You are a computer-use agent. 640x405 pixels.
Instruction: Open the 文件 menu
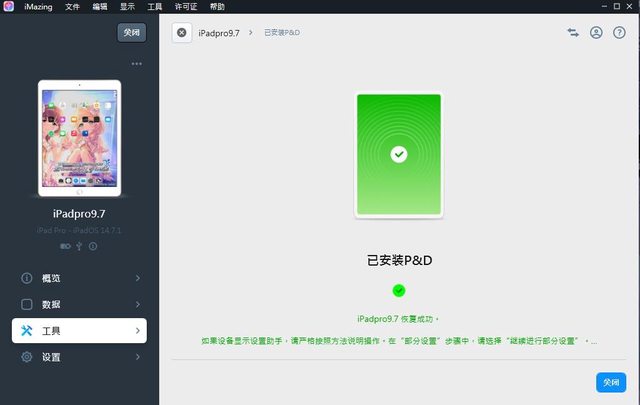(72, 7)
